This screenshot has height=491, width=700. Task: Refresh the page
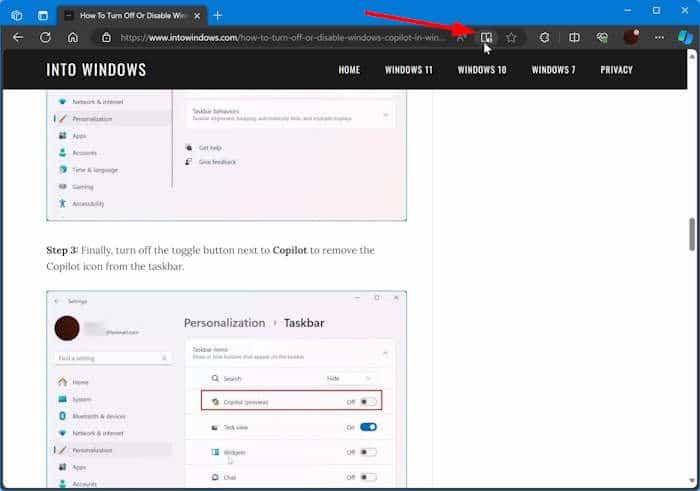click(x=45, y=37)
